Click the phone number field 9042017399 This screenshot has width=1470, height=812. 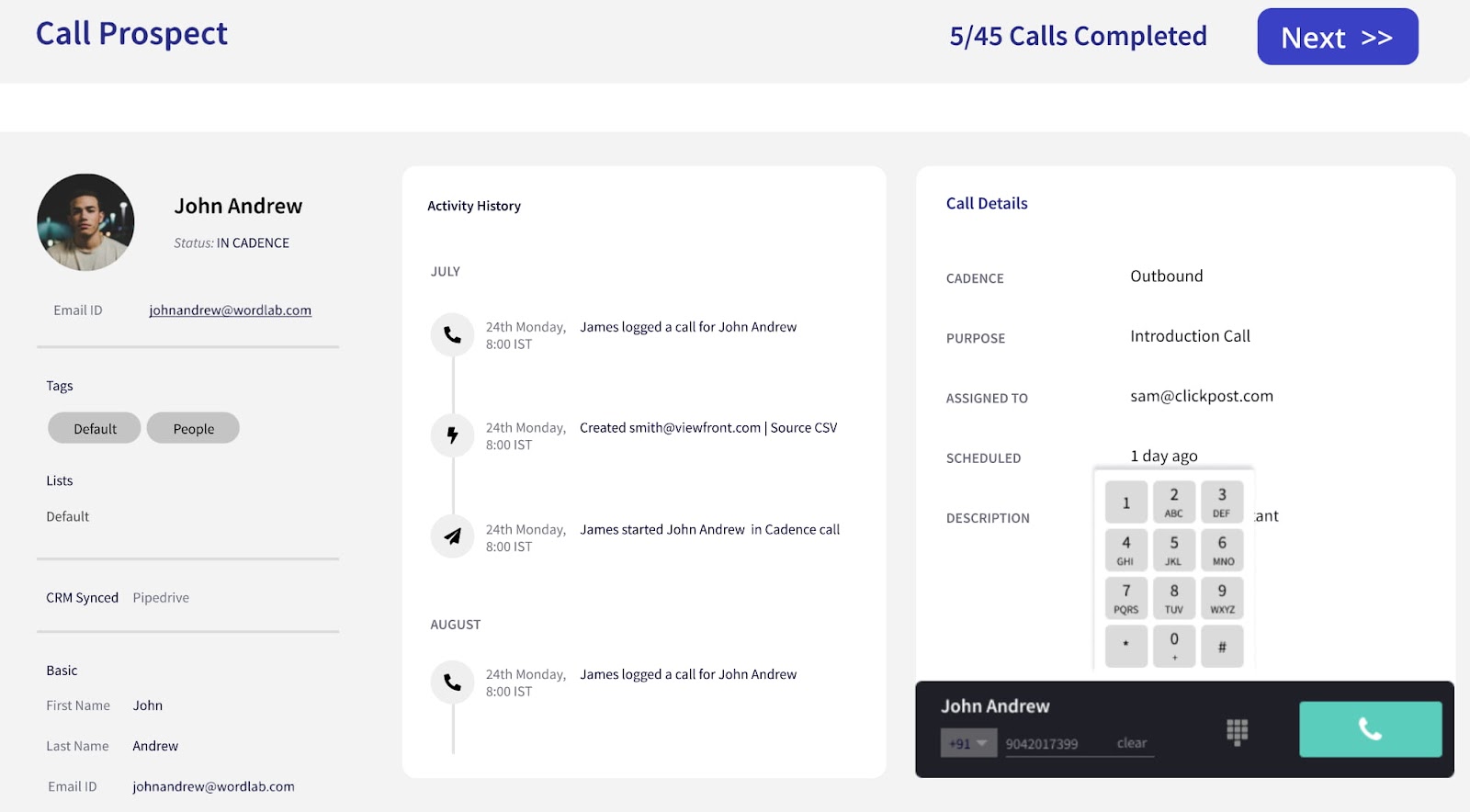point(1042,744)
